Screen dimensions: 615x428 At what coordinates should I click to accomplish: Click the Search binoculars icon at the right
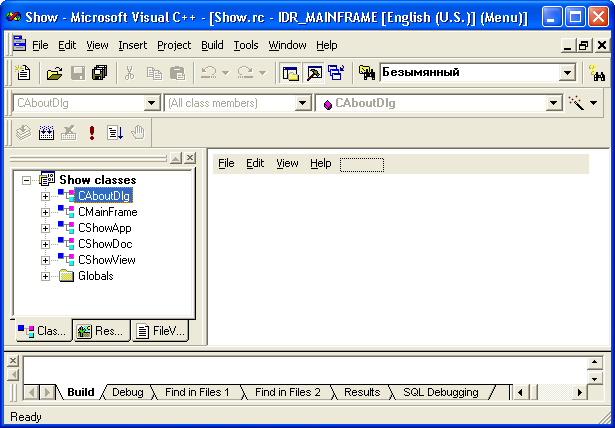point(597,73)
